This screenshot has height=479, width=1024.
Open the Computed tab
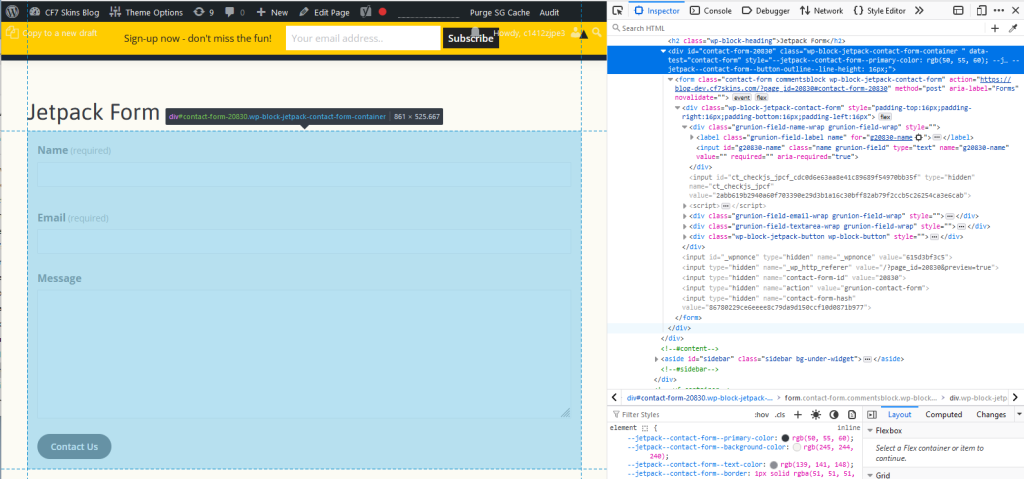[x=943, y=414]
